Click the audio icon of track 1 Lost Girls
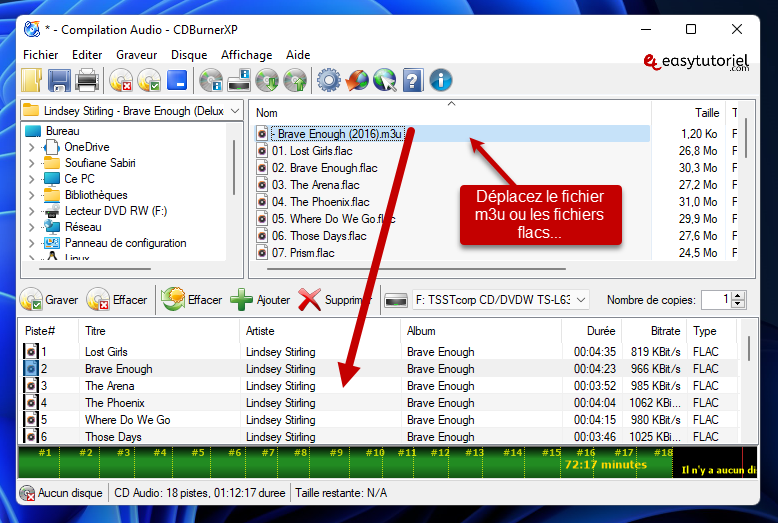 click(x=31, y=351)
